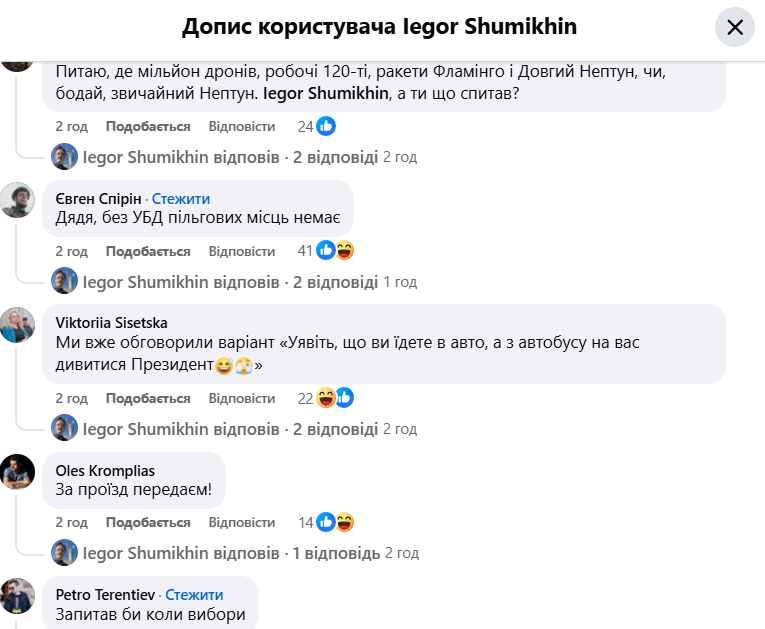Open Viktoriia Sisetska's profile avatar

(18, 323)
